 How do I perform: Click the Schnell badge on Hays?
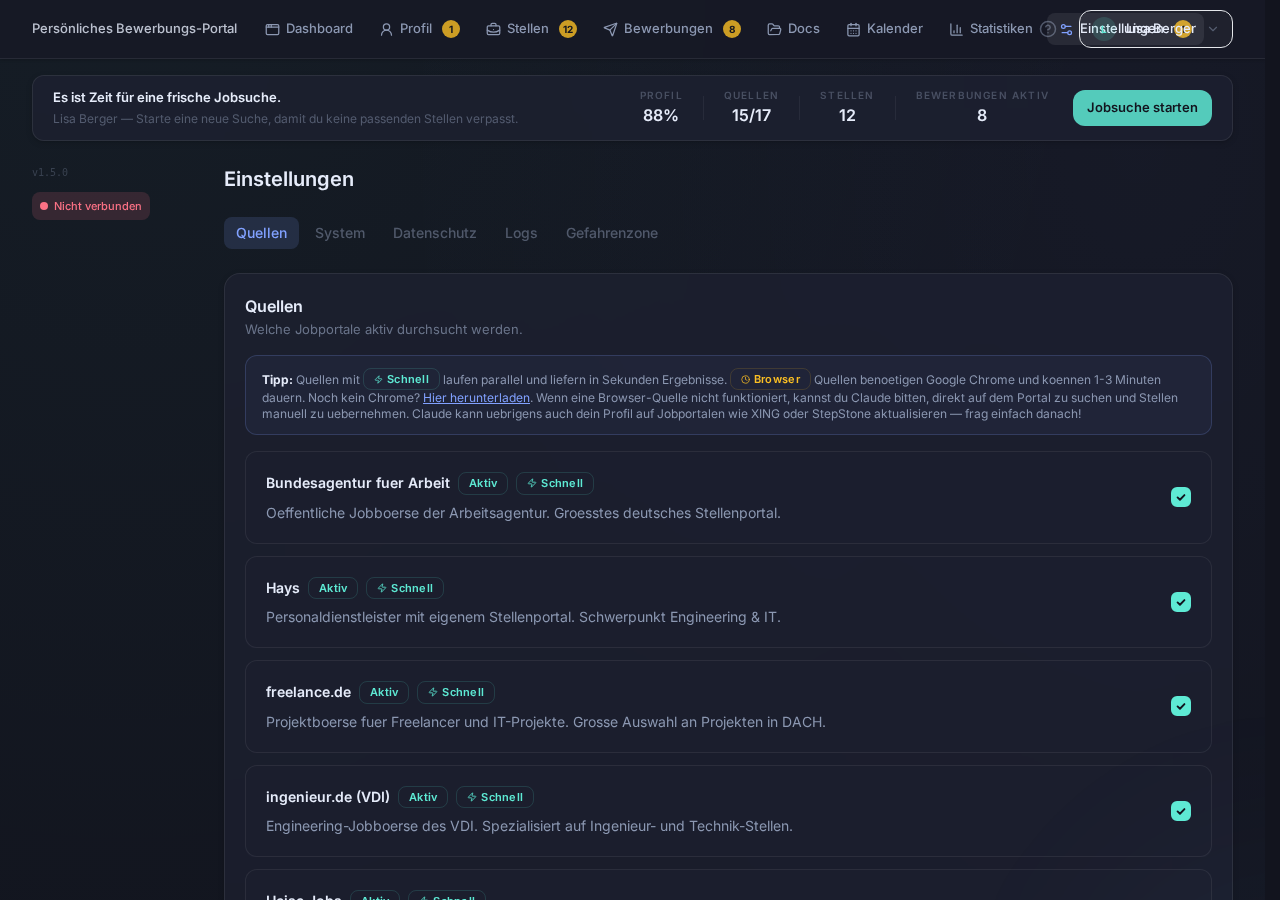(x=405, y=588)
